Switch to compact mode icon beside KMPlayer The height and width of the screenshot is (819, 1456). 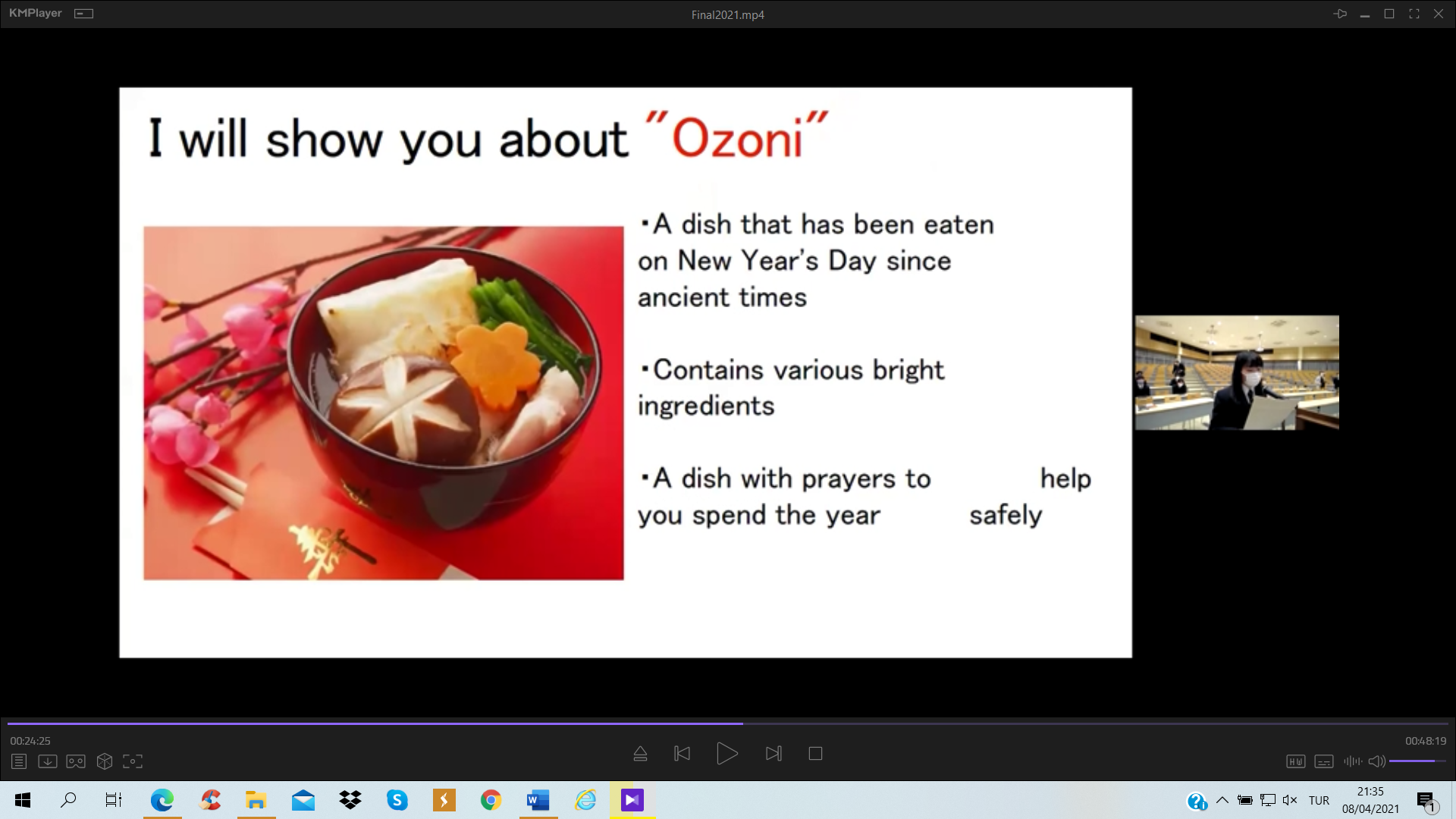[83, 14]
